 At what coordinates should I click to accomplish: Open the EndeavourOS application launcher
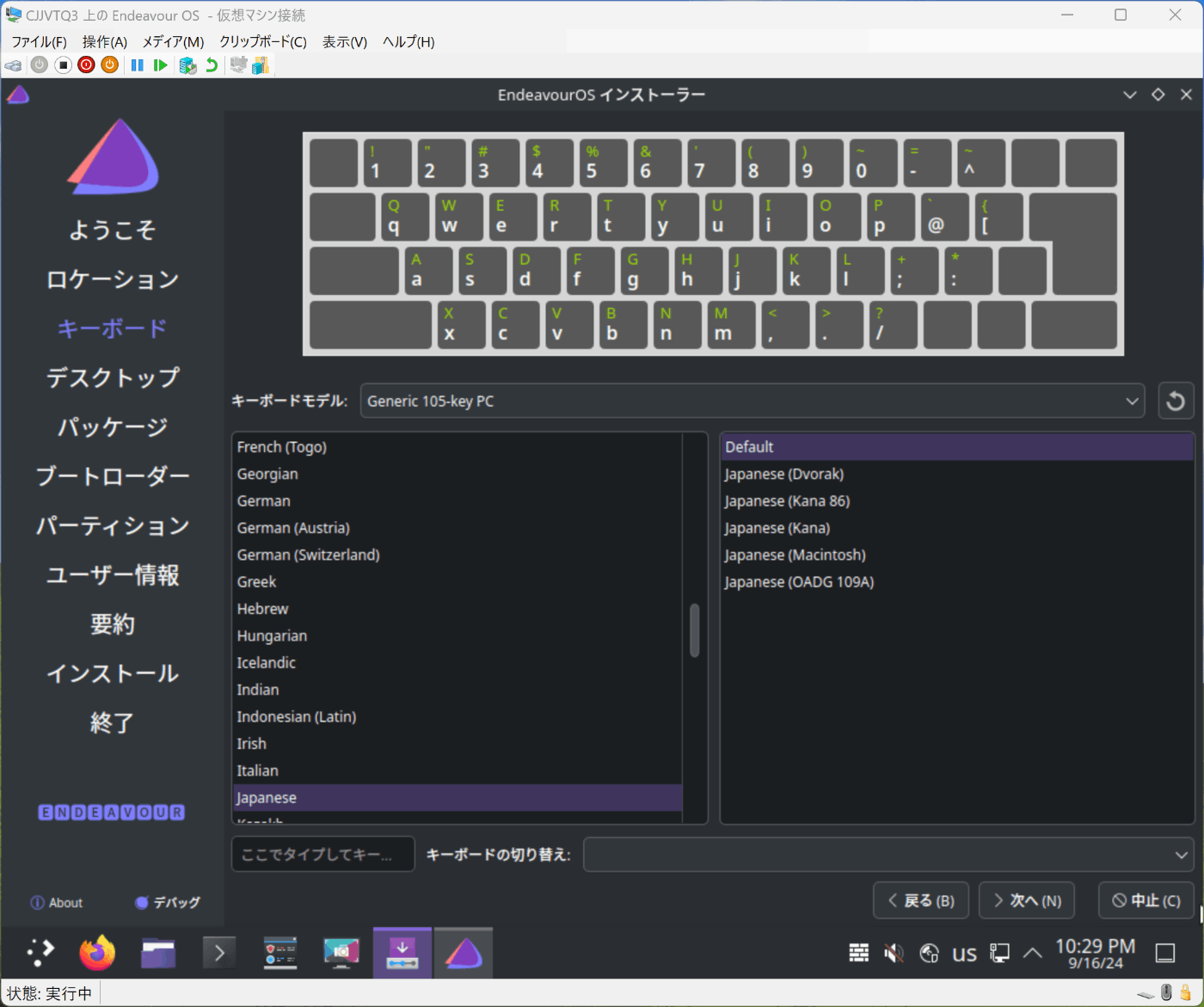40,952
